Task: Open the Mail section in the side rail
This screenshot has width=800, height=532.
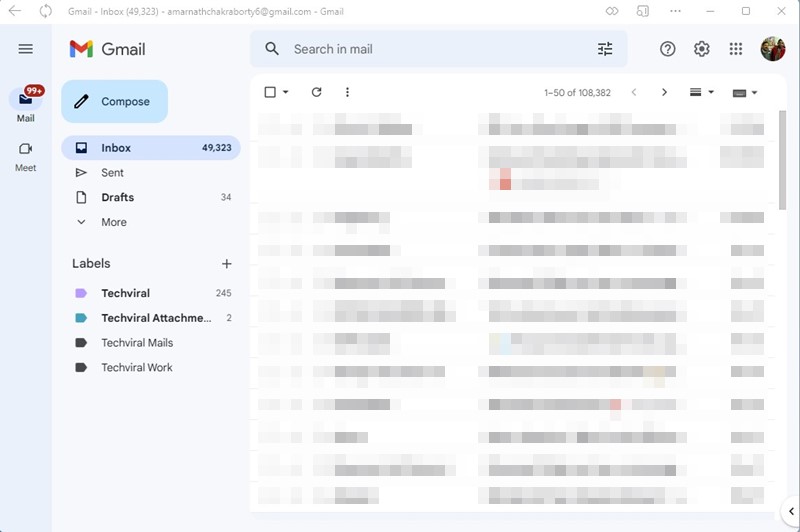Action: tap(26, 105)
